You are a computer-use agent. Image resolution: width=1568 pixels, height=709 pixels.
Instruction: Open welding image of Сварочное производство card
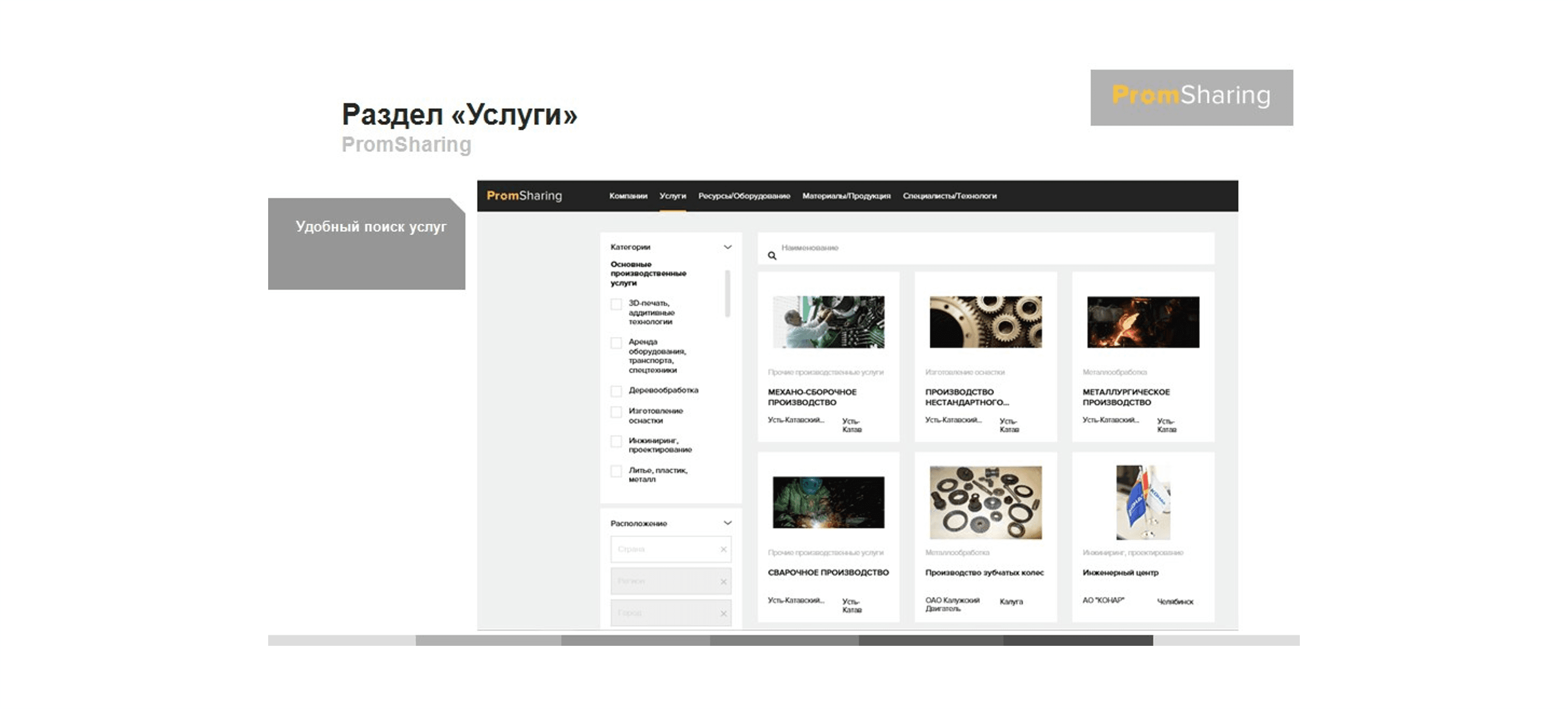pos(828,502)
